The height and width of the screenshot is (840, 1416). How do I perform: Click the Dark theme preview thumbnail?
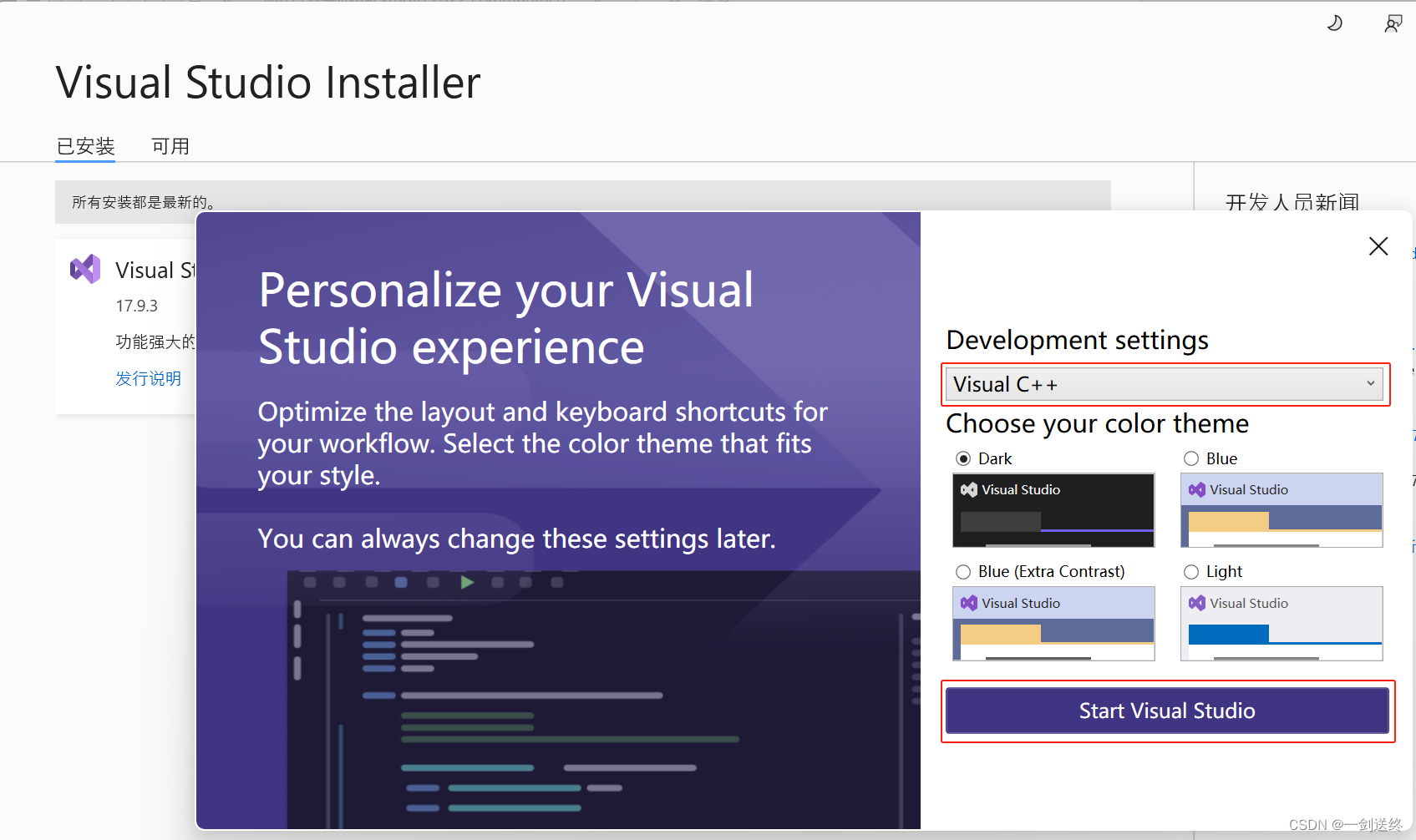pos(1053,510)
